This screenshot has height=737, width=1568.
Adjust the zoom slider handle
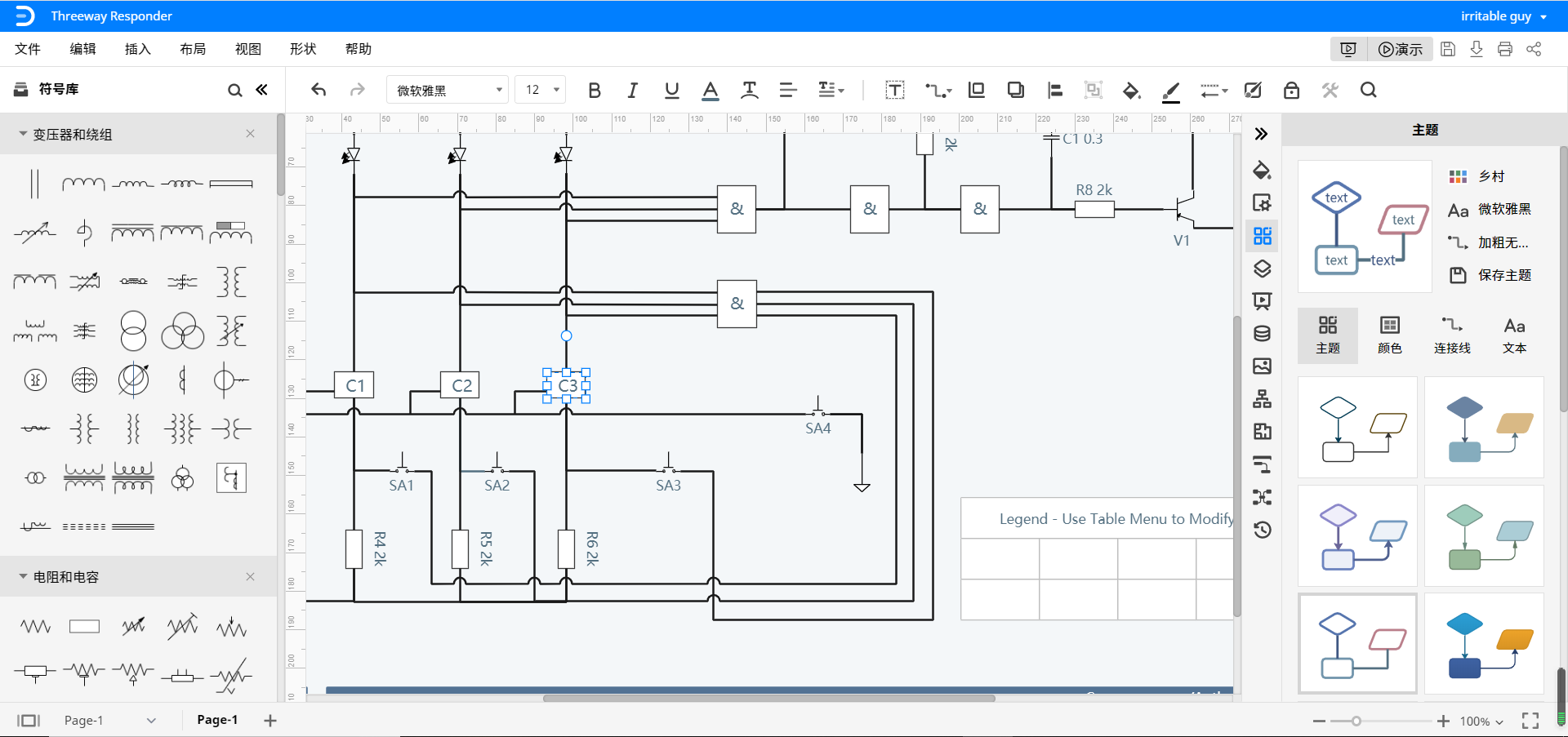pyautogui.click(x=1356, y=721)
